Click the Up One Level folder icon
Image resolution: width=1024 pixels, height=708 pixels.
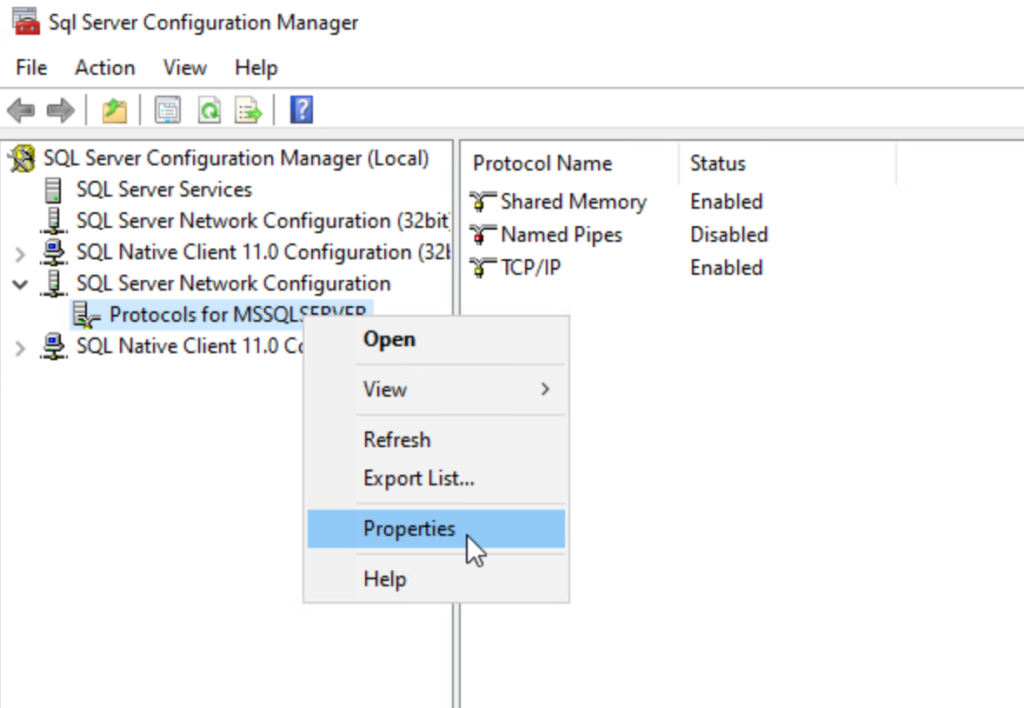pos(115,110)
